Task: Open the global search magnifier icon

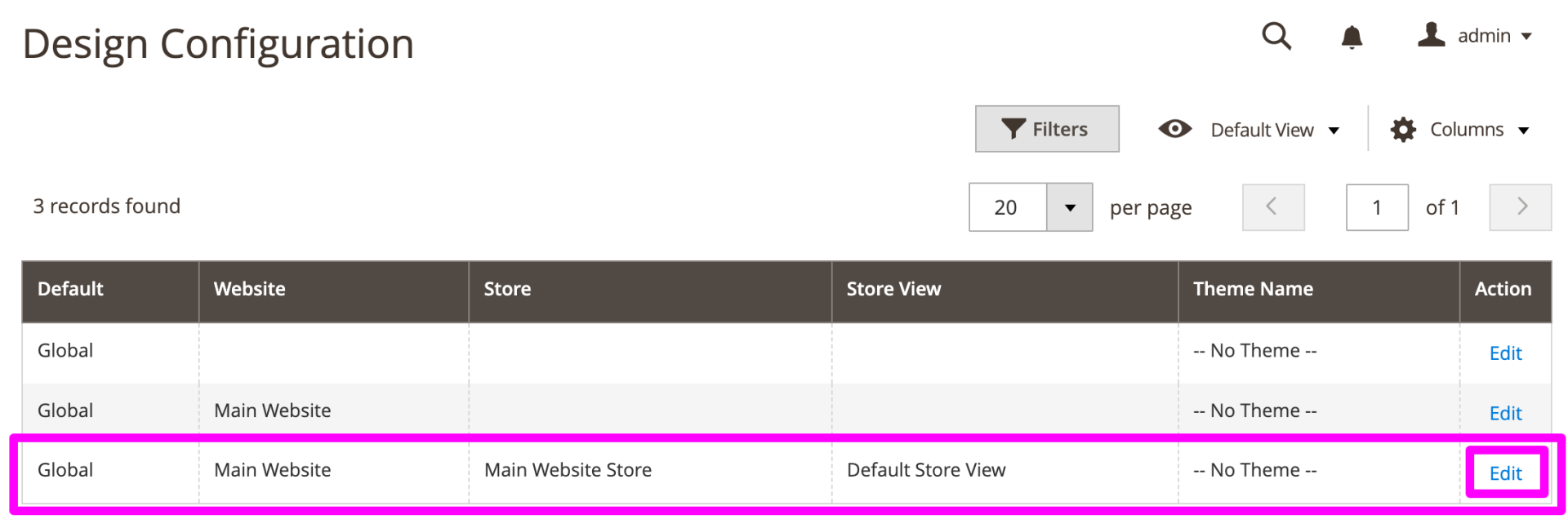Action: point(1276,37)
